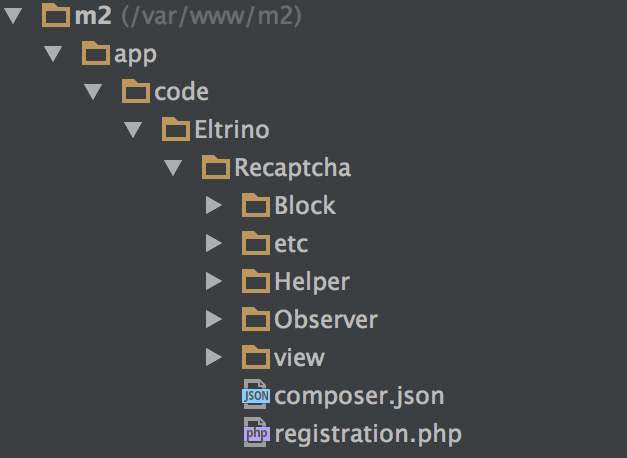The image size is (627, 458).
Task: Expand the view folder arrow
Action: 212,357
